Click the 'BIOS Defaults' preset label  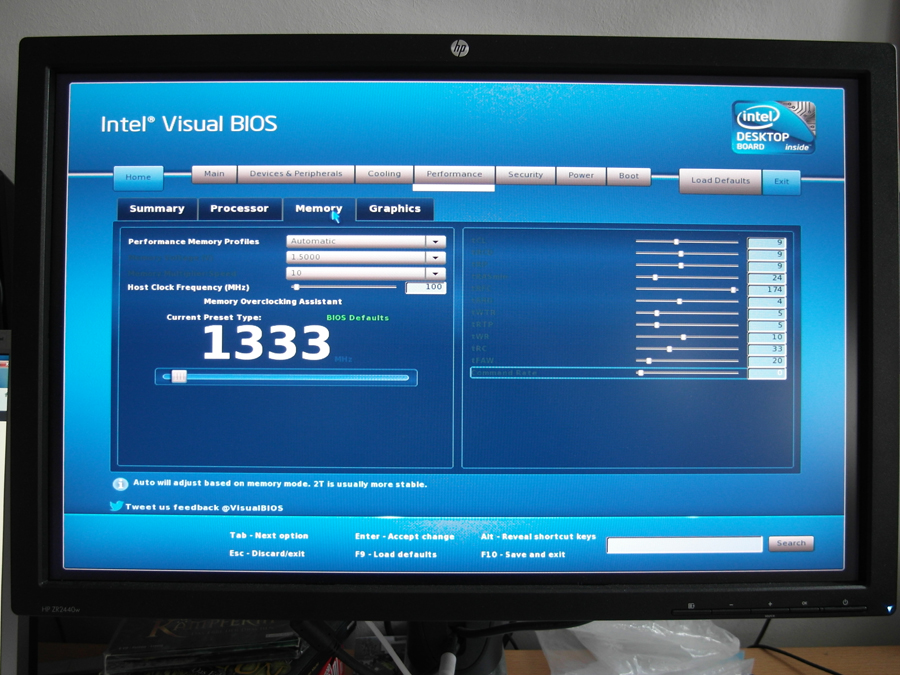click(358, 318)
